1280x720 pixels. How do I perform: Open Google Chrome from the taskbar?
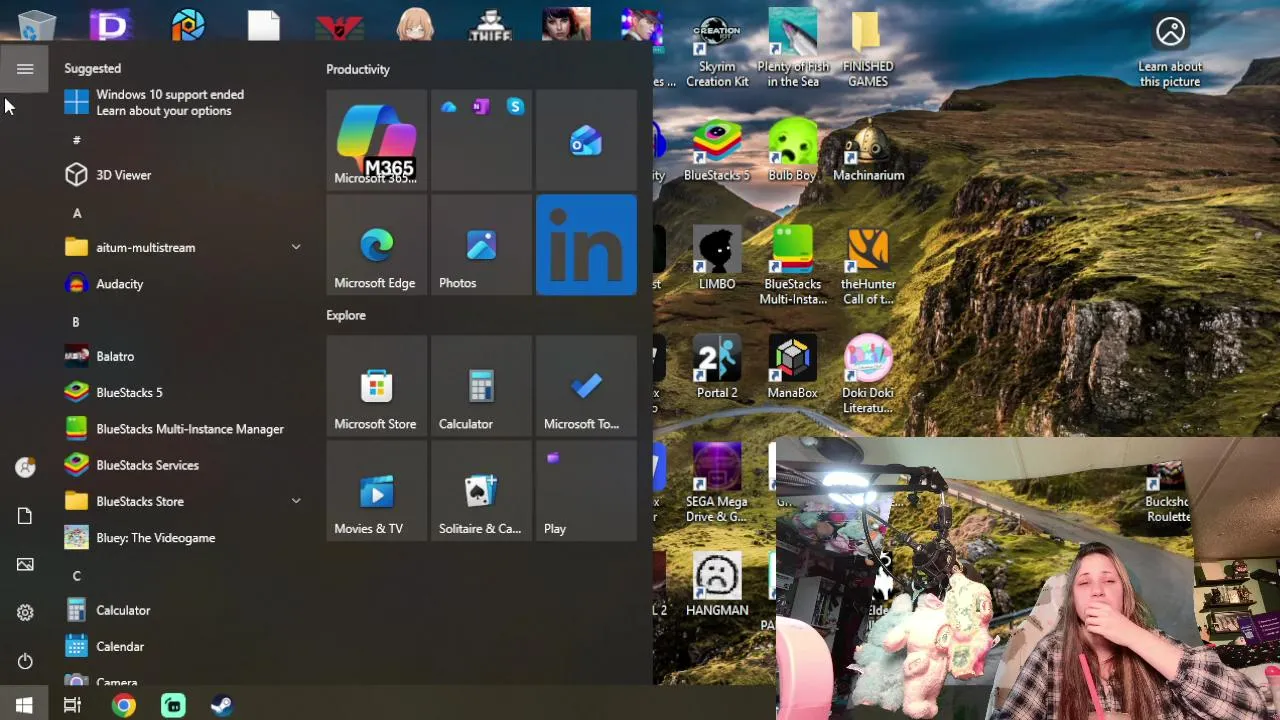tap(123, 705)
